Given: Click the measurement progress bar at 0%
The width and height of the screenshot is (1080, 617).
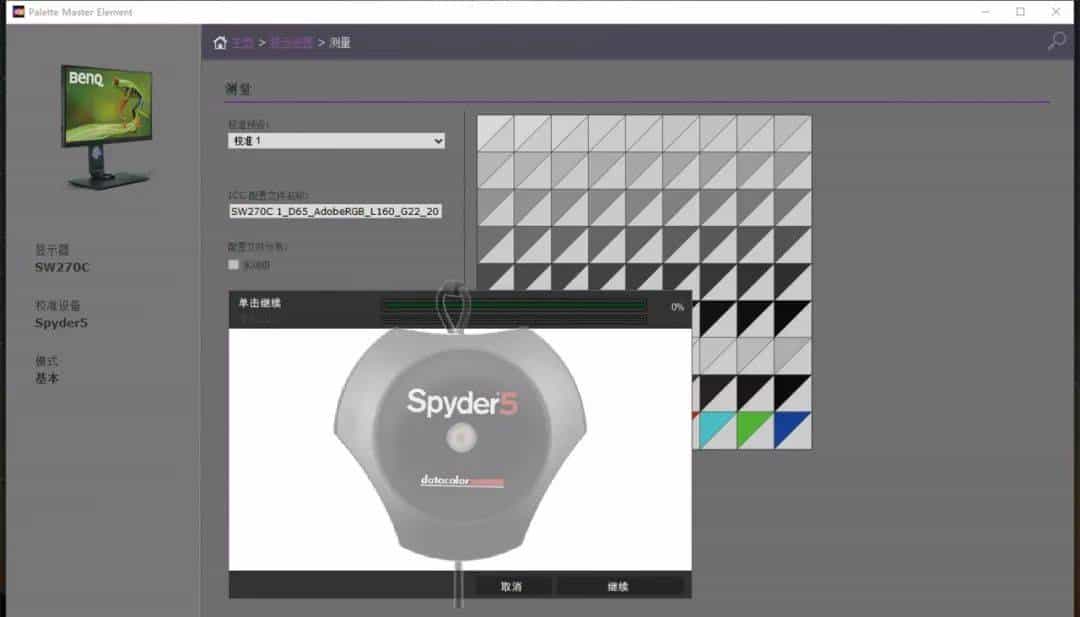Looking at the screenshot, I should pyautogui.click(x=513, y=307).
